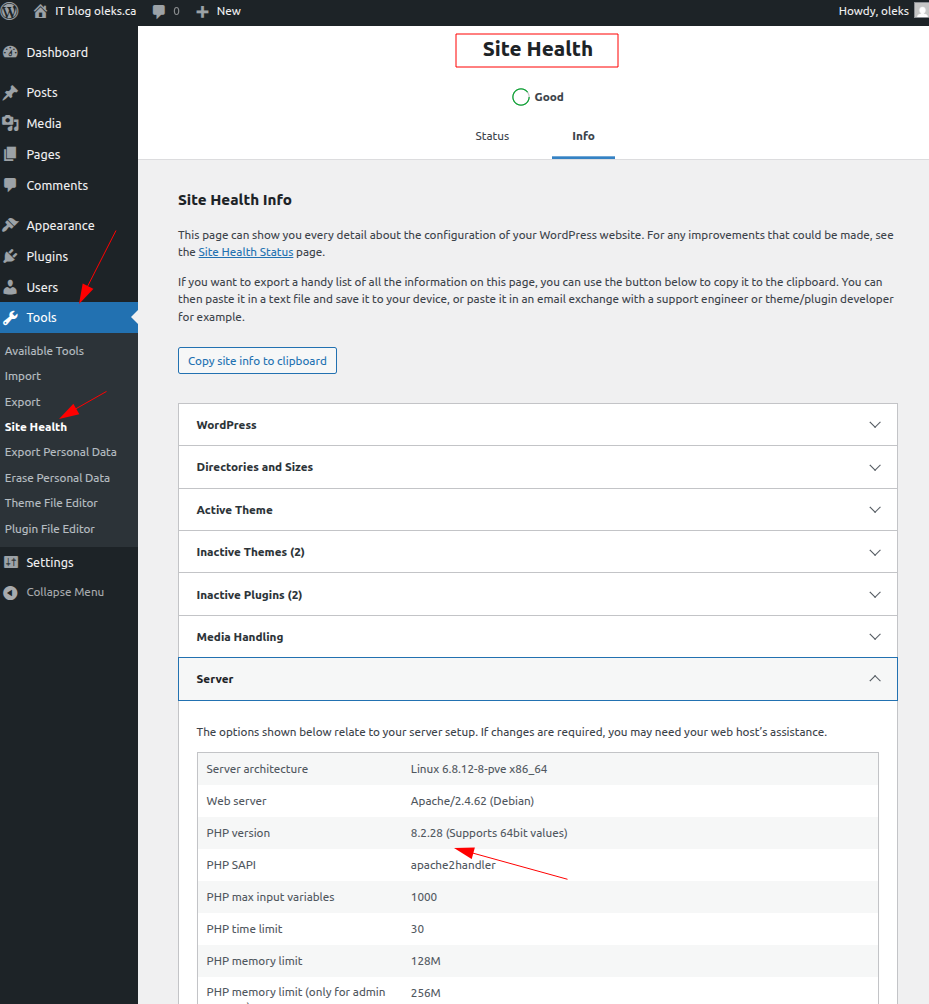
Task: Expand the Active Theme section
Action: [x=538, y=510]
